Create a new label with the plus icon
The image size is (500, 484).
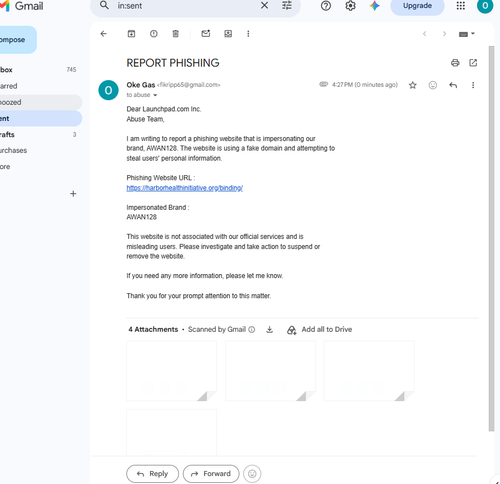coord(73,194)
